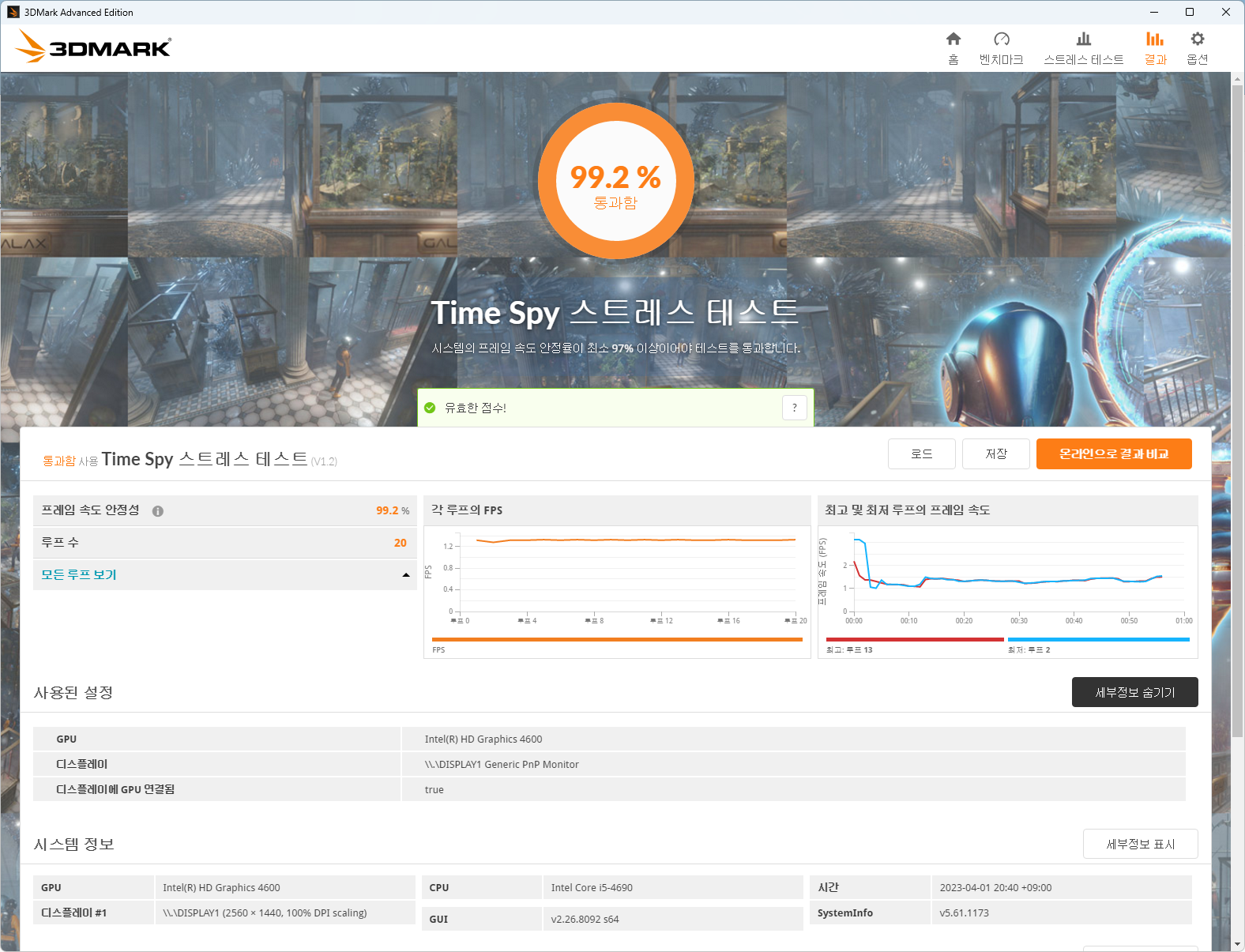The height and width of the screenshot is (952, 1245).
Task: Click the 통과함 status link above results
Action: (x=59, y=461)
